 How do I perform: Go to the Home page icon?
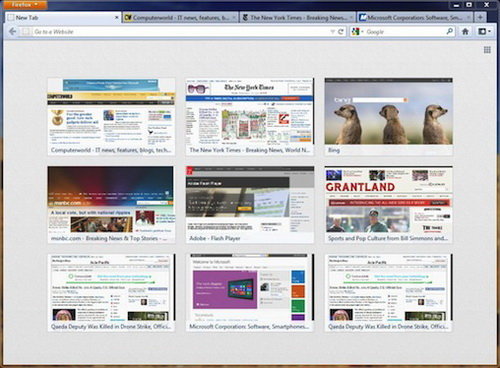[465, 32]
